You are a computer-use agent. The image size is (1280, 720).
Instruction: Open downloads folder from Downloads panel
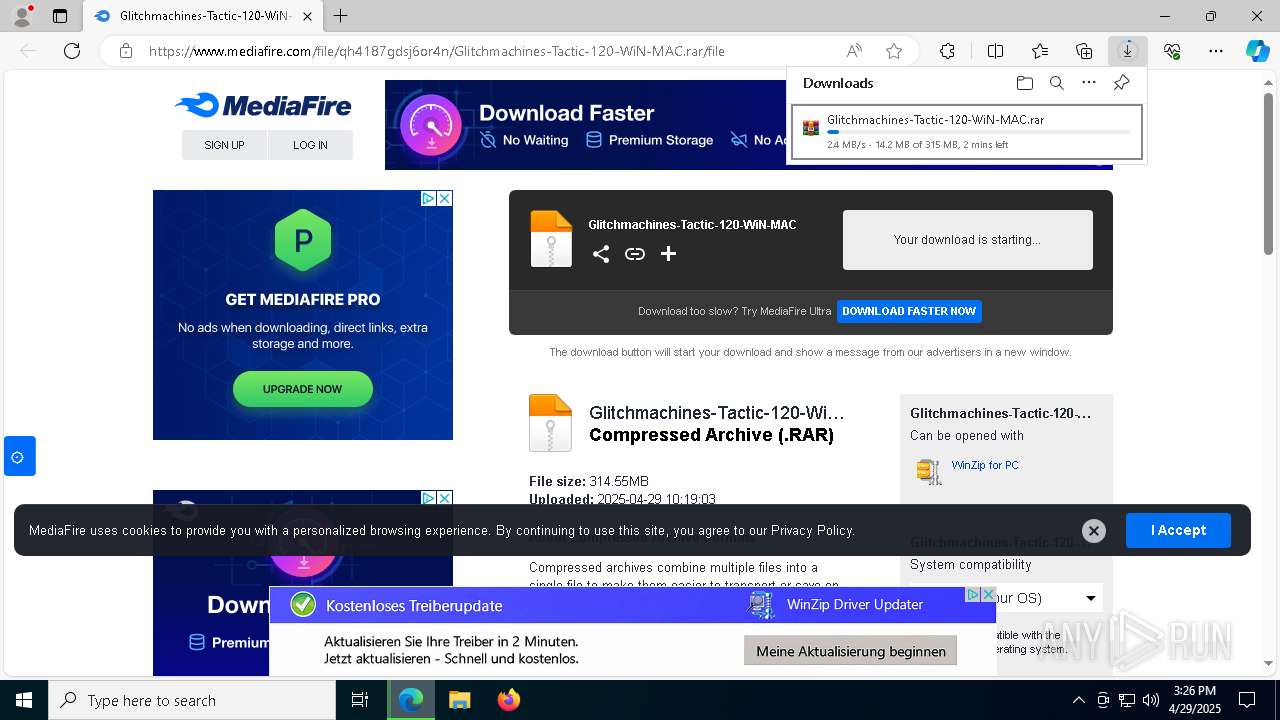(x=1024, y=83)
